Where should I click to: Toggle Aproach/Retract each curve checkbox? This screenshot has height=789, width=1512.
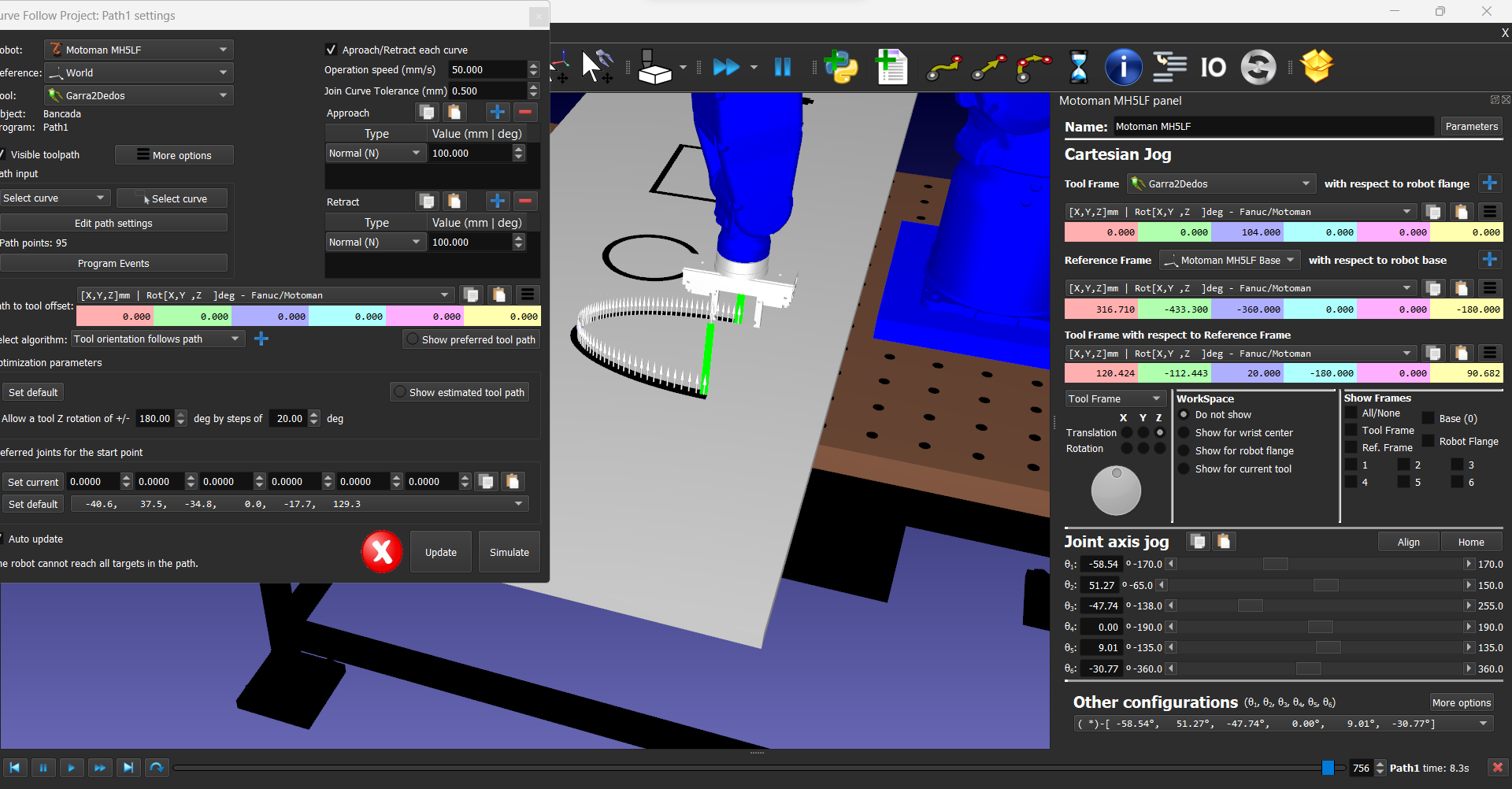pyautogui.click(x=332, y=50)
